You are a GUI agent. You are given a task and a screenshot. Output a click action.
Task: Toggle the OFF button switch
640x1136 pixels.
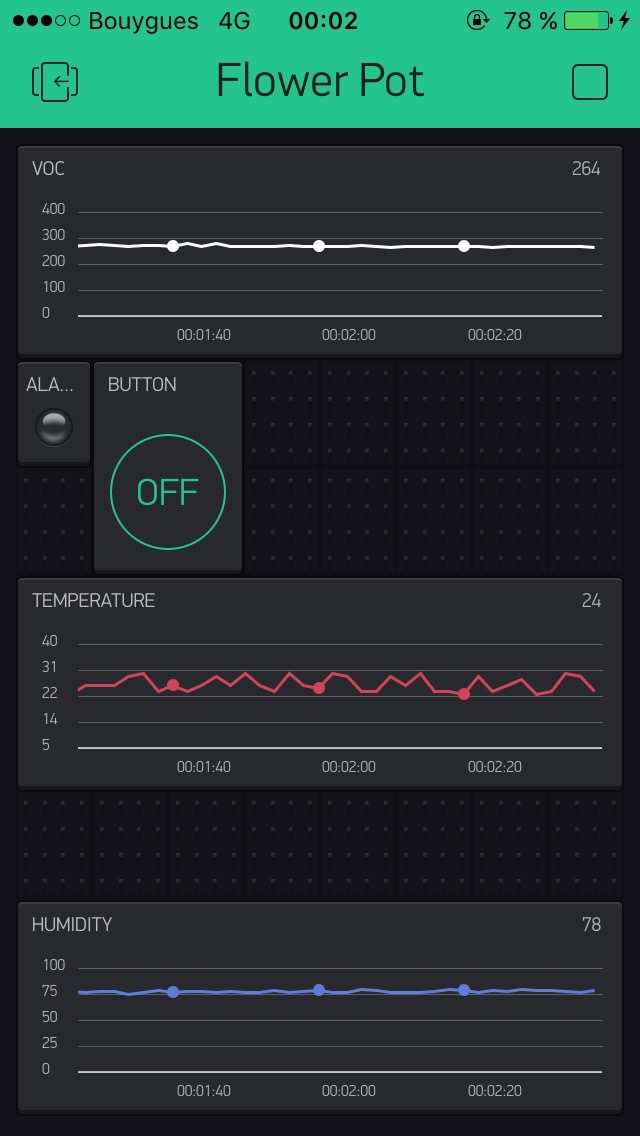(168, 492)
